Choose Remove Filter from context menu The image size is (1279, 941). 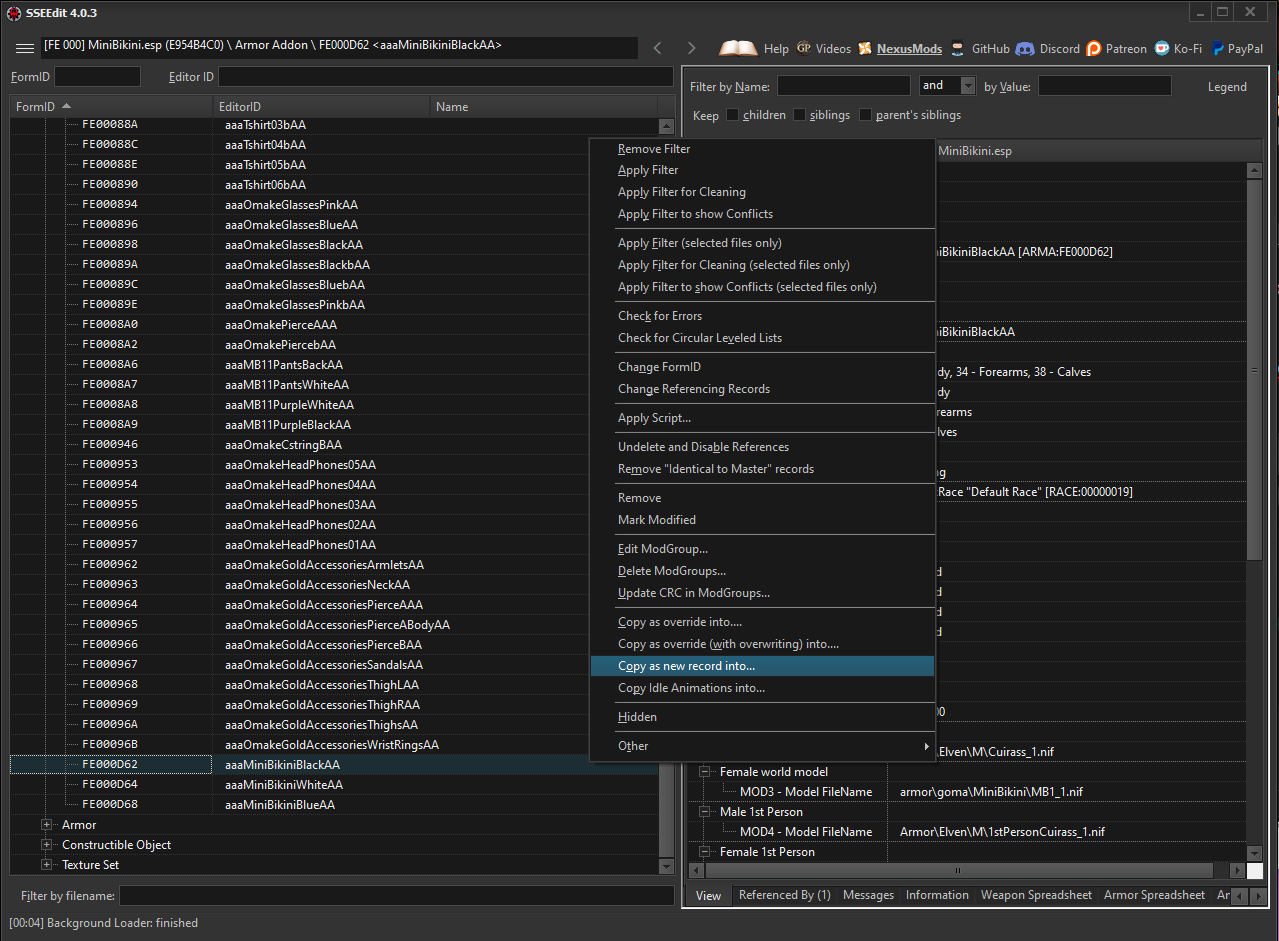[x=762, y=149]
